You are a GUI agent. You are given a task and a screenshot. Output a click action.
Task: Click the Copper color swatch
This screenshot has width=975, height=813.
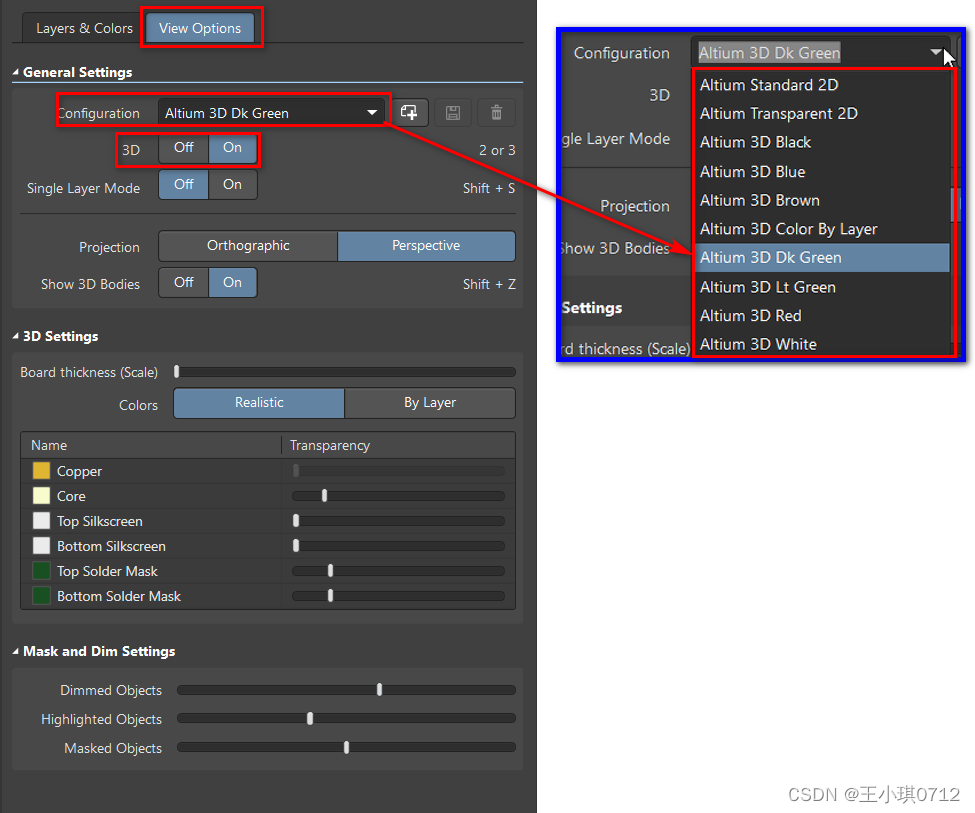point(41,471)
